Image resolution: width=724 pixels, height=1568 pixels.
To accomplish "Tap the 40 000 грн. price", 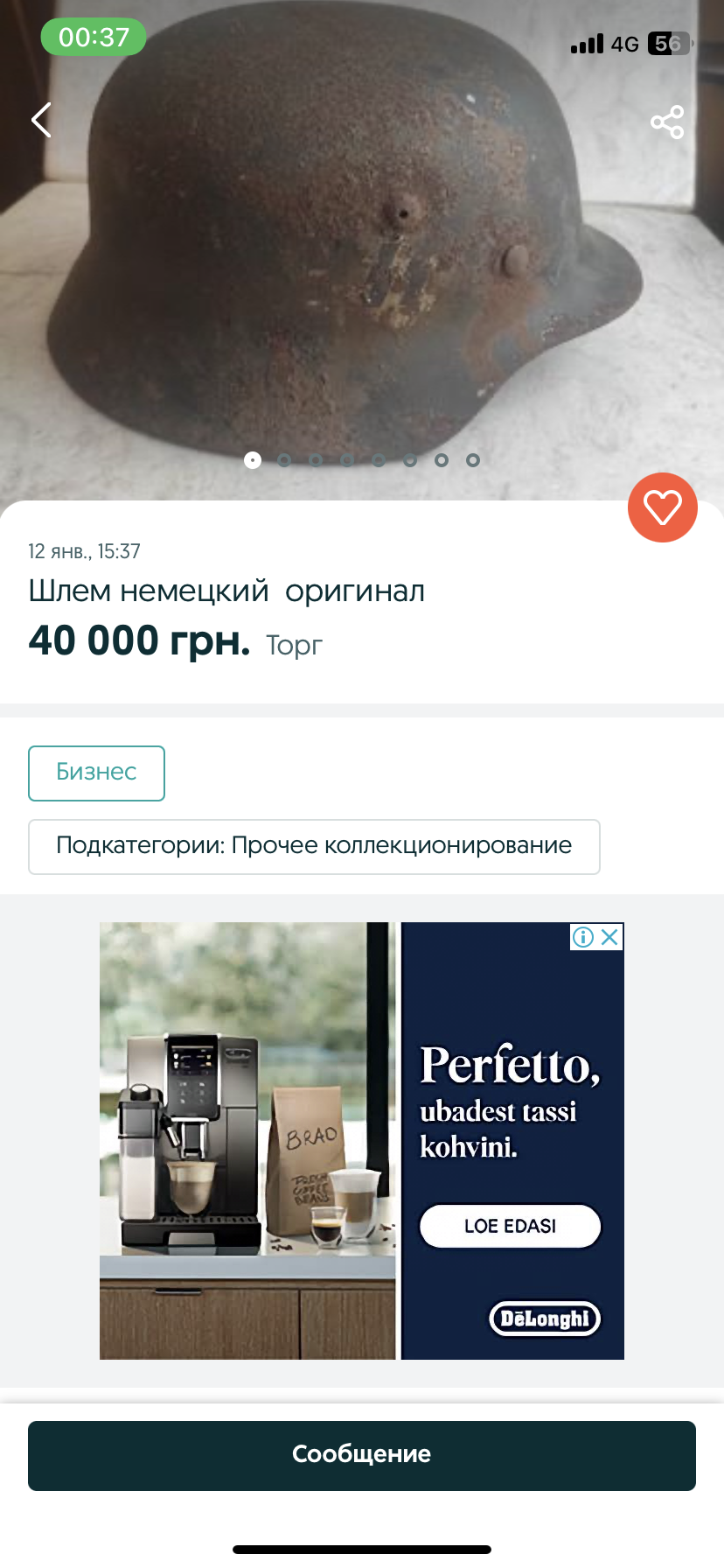I will 139,641.
